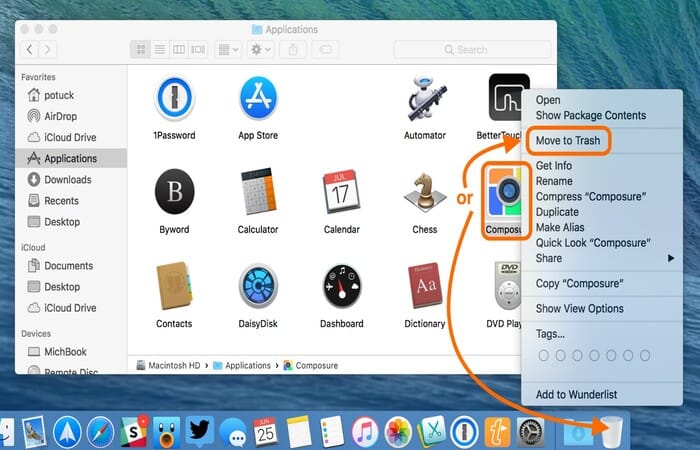Select the Chess app icon
700x450 pixels.
(x=425, y=193)
